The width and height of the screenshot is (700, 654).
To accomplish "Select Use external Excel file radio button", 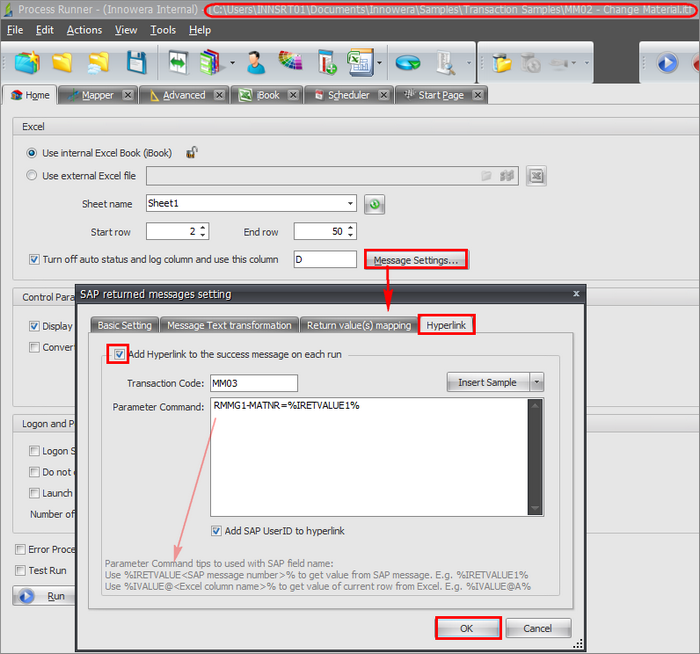I will (32, 176).
